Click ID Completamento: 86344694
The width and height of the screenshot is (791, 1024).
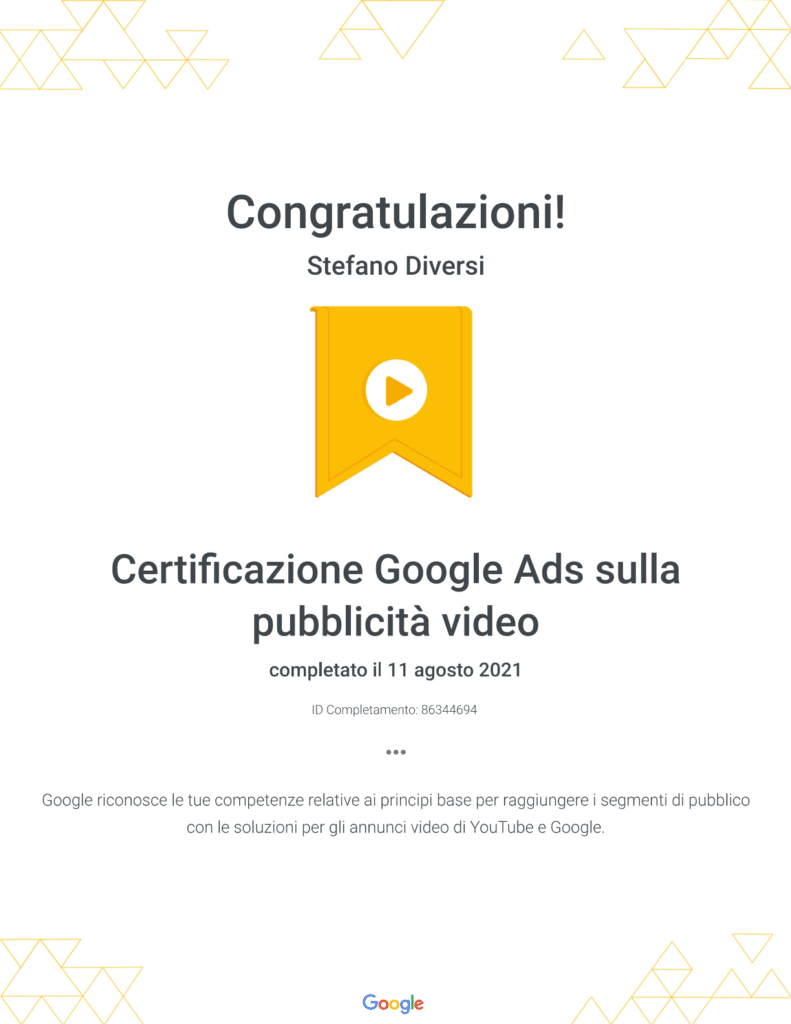tap(395, 710)
